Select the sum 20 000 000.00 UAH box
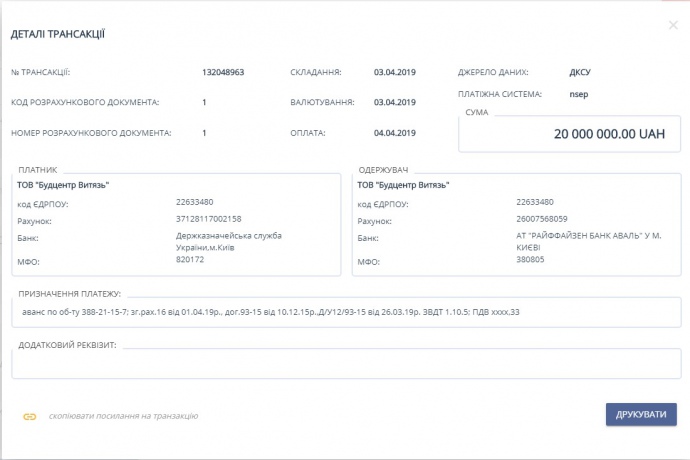Image resolution: width=690 pixels, height=460 pixels. coord(570,134)
